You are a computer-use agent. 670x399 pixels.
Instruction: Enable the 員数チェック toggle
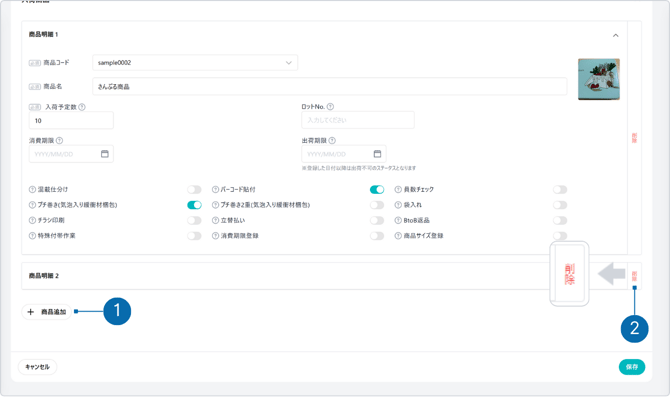560,189
